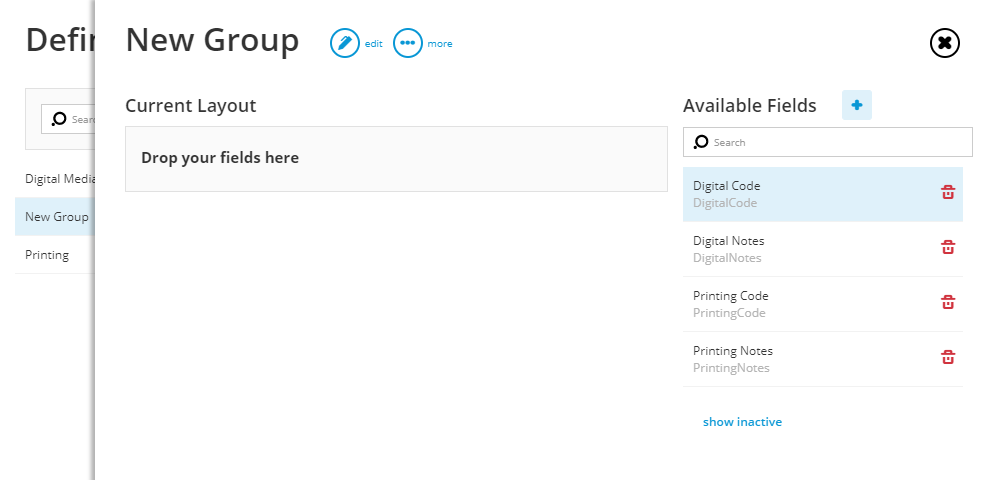The height and width of the screenshot is (480, 985).
Task: Select the Digital Notes field
Action: pyautogui.click(x=823, y=249)
